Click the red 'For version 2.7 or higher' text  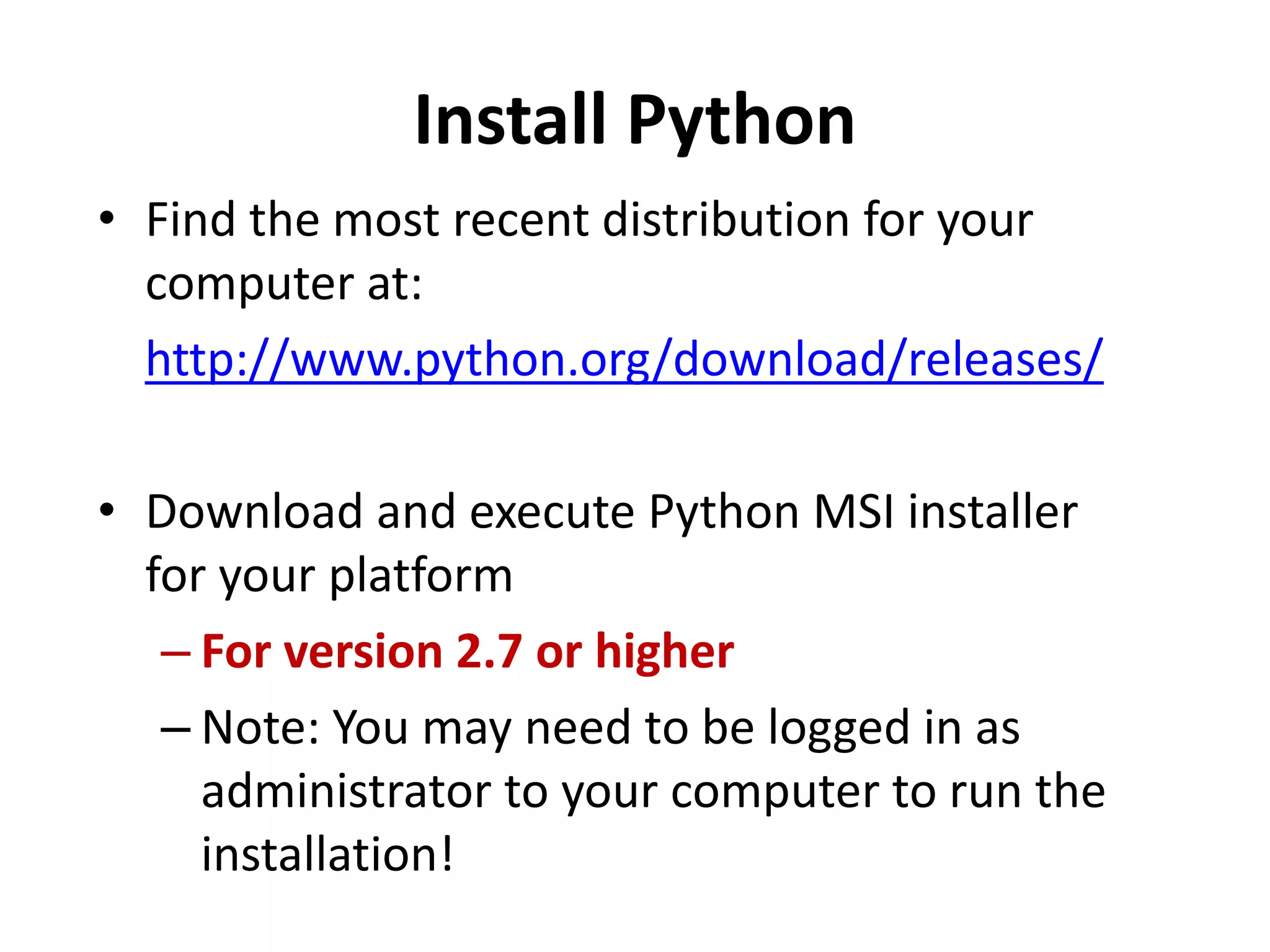[x=468, y=651]
